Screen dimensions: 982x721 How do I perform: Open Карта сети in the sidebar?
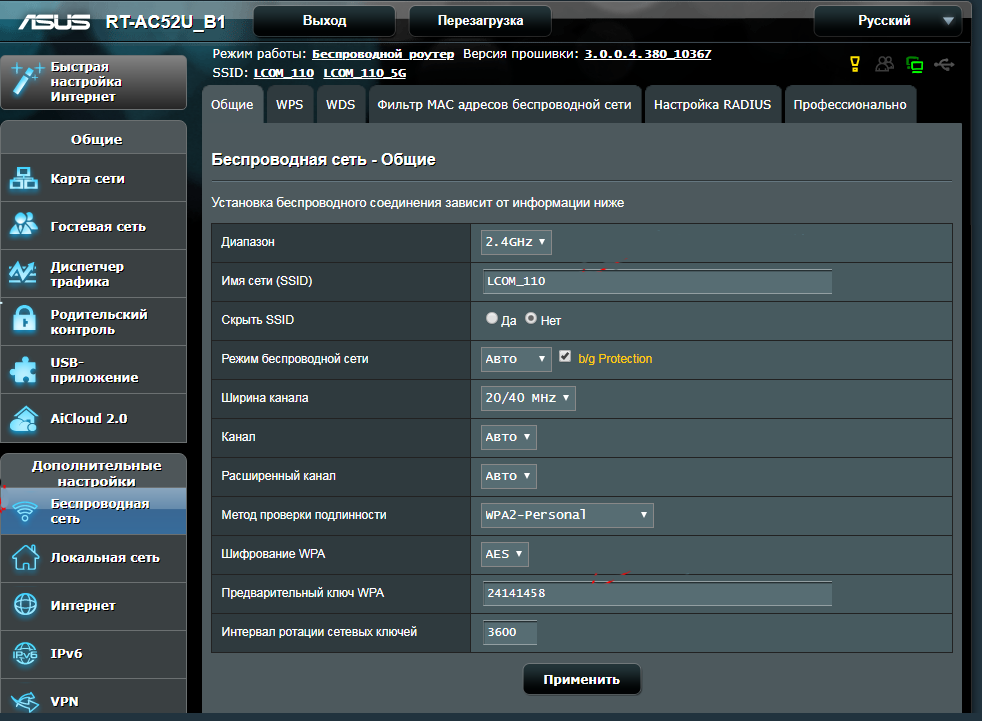click(94, 179)
